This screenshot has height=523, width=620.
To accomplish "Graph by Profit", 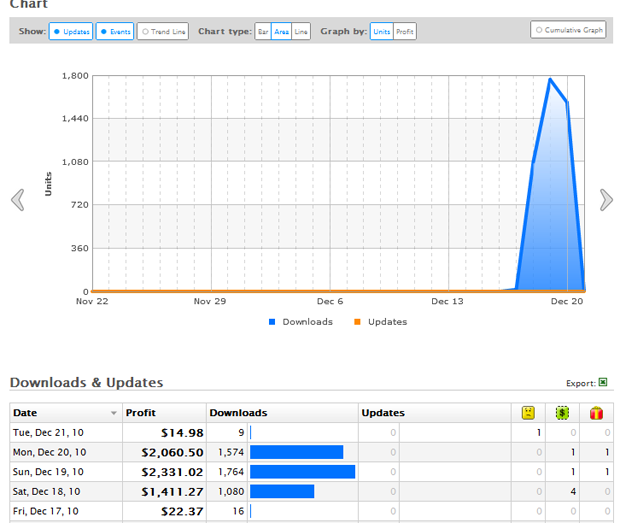I will pyautogui.click(x=405, y=32).
